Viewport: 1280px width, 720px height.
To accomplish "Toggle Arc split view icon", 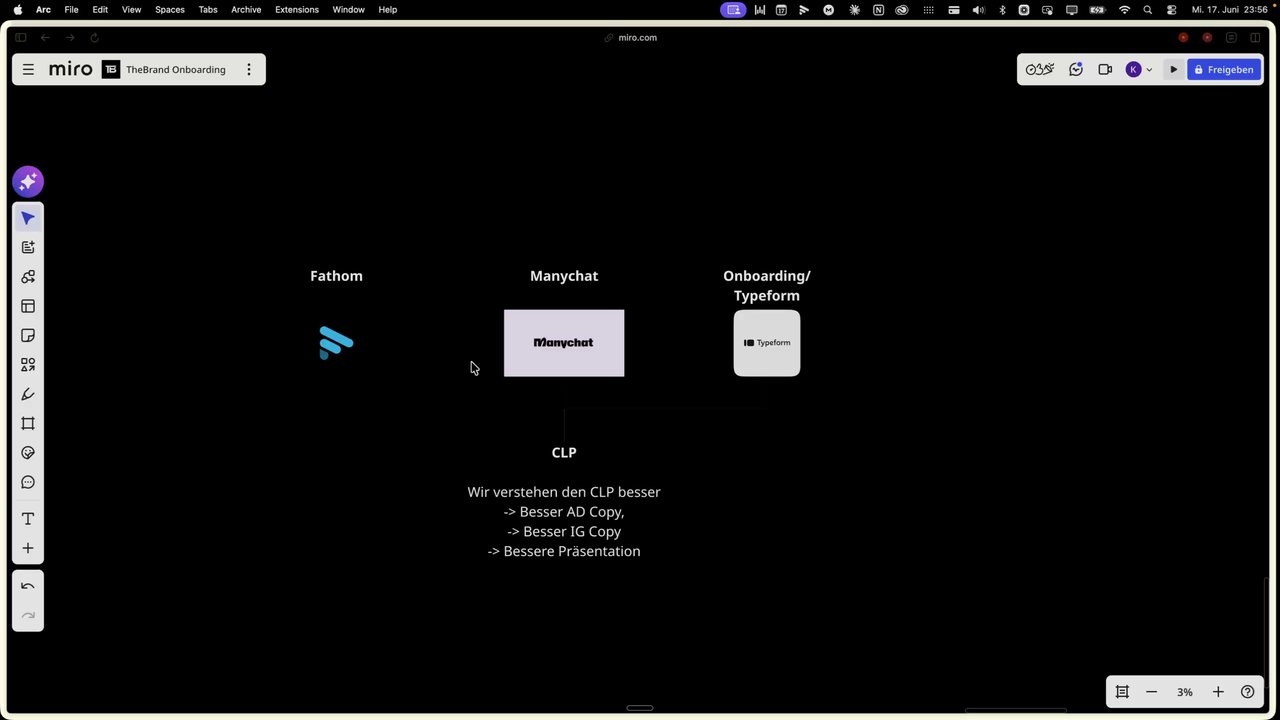I will pos(1256,38).
